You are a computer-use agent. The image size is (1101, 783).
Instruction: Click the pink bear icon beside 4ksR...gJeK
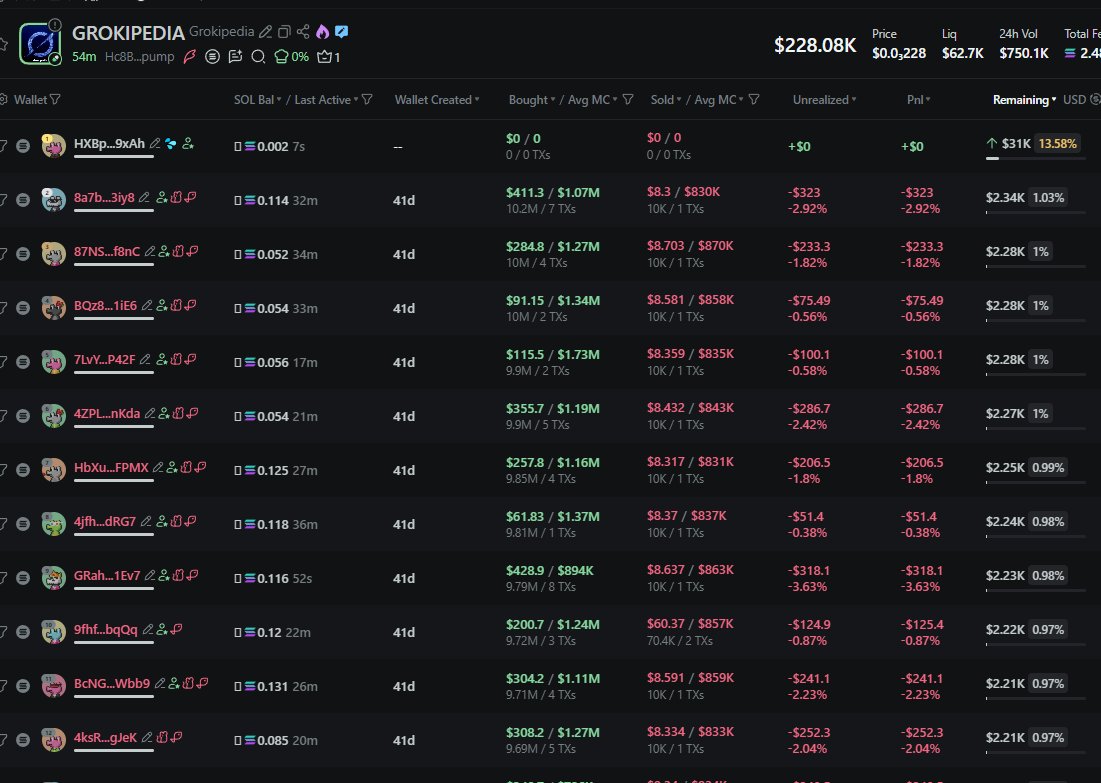click(x=162, y=737)
